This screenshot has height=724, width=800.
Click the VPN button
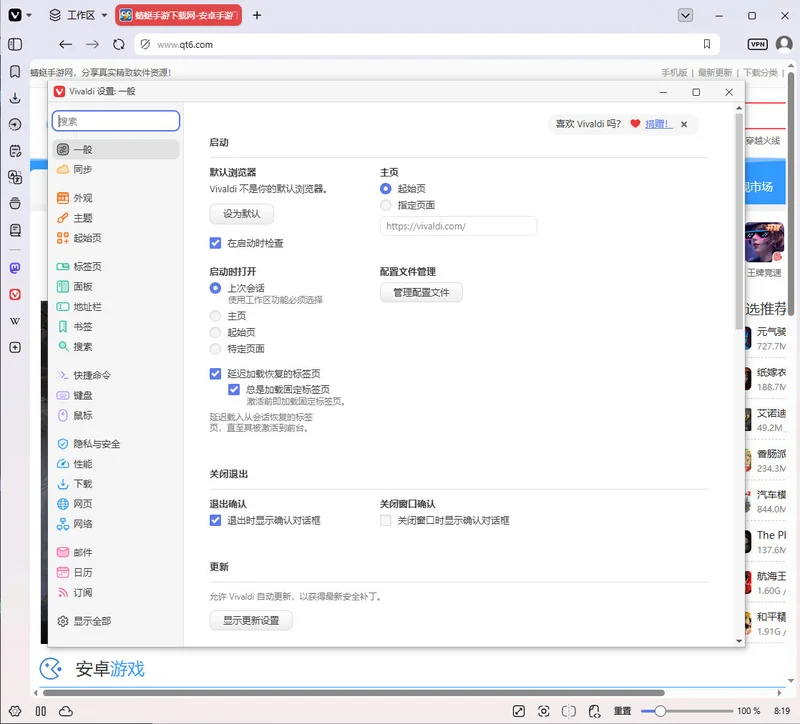[x=758, y=44]
